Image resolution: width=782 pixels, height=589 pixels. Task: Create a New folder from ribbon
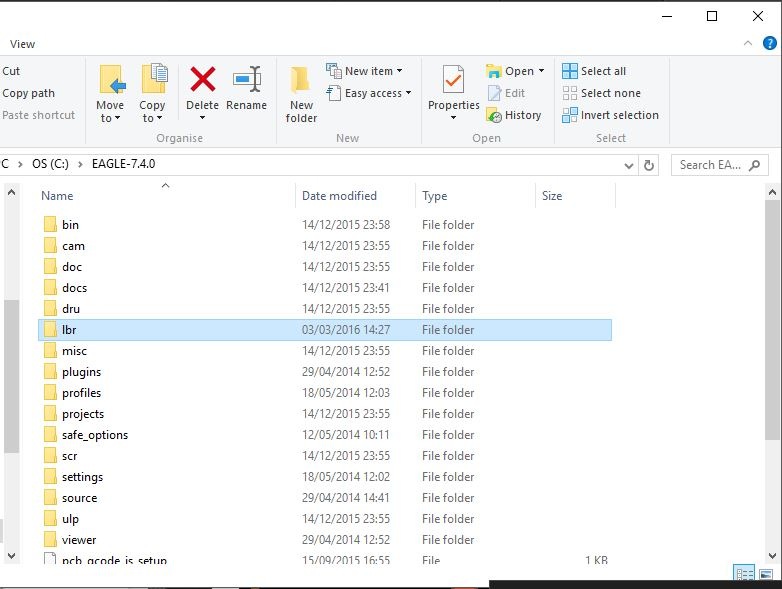point(301,94)
